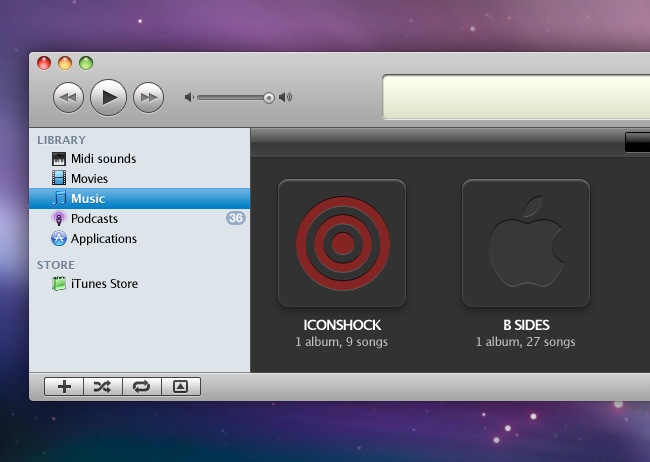Click the now-playing status display

(515, 97)
